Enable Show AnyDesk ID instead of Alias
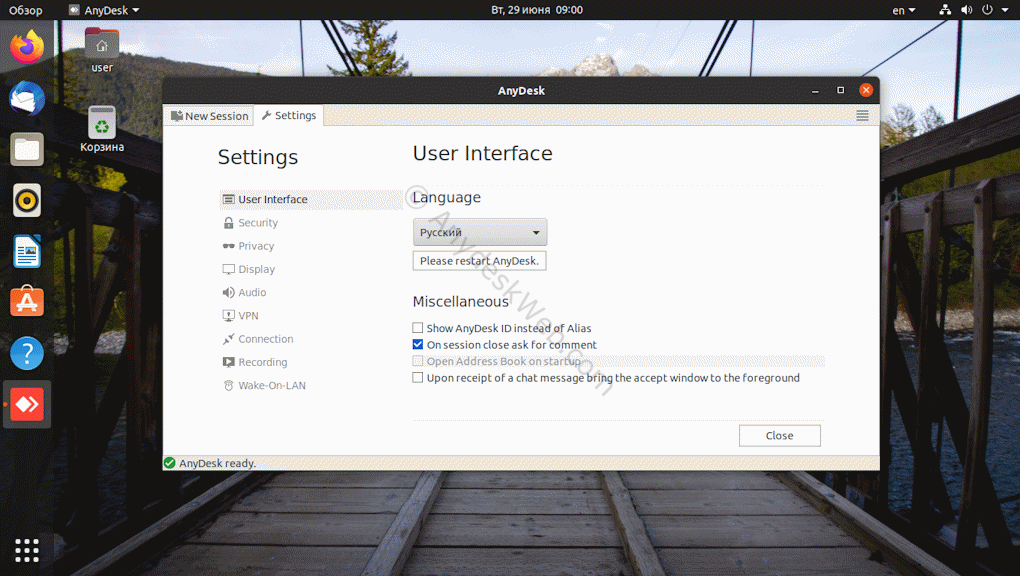The image size is (1020, 576). [418, 328]
